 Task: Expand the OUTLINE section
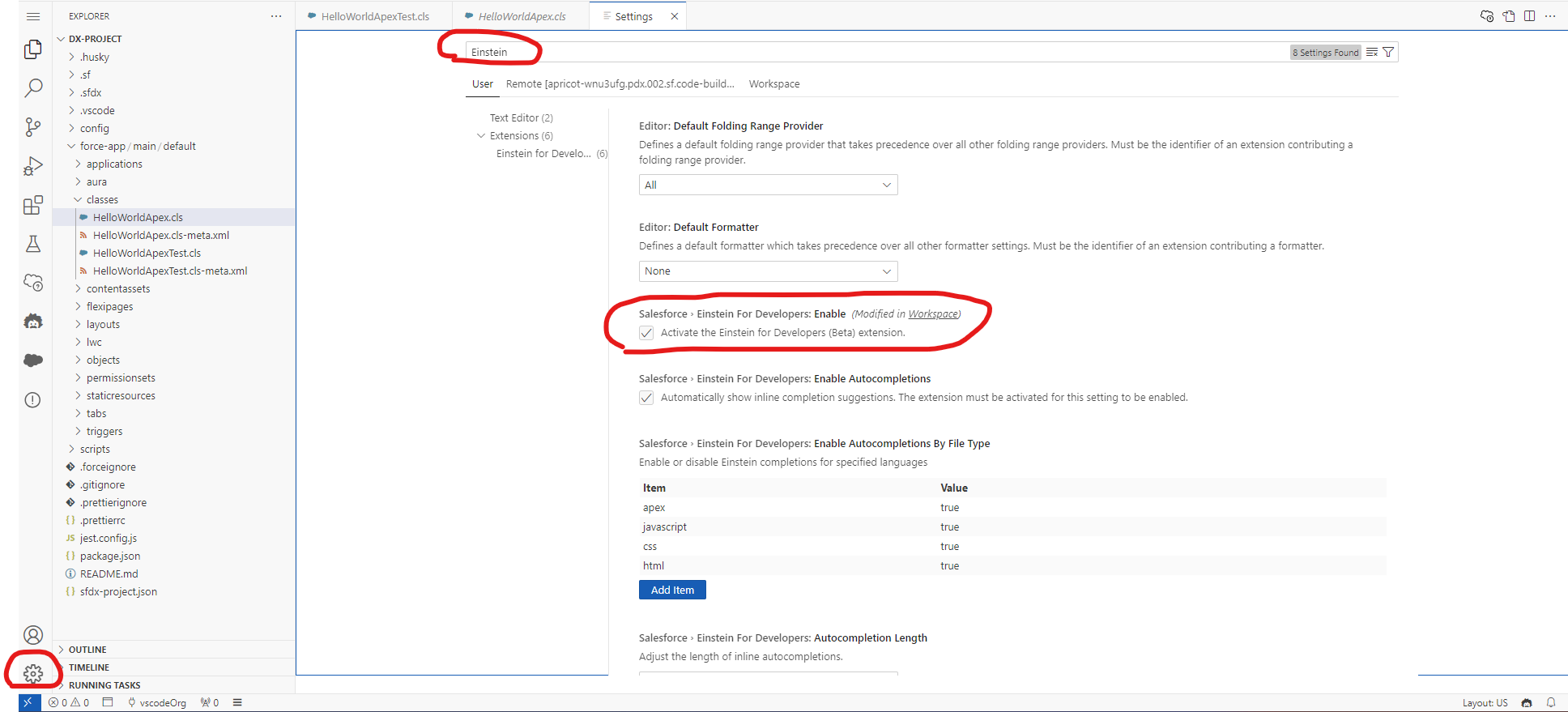point(87,650)
